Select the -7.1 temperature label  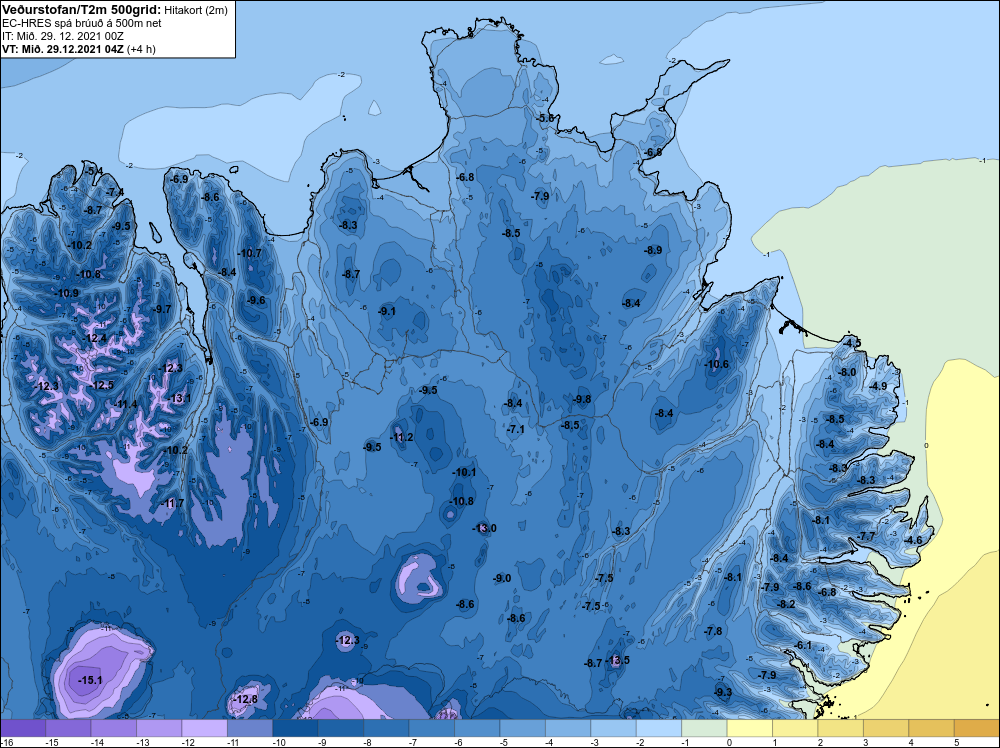pyautogui.click(x=515, y=429)
